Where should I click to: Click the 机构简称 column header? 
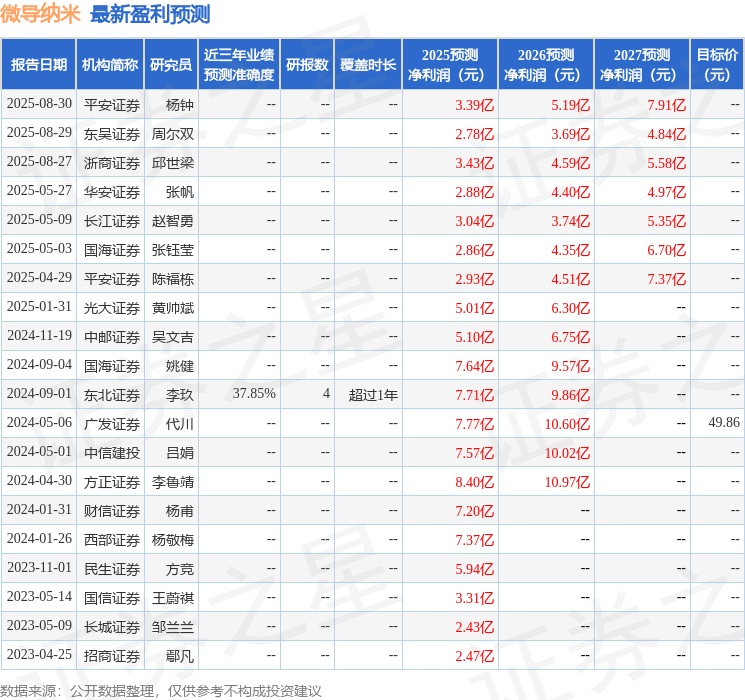tap(110, 64)
